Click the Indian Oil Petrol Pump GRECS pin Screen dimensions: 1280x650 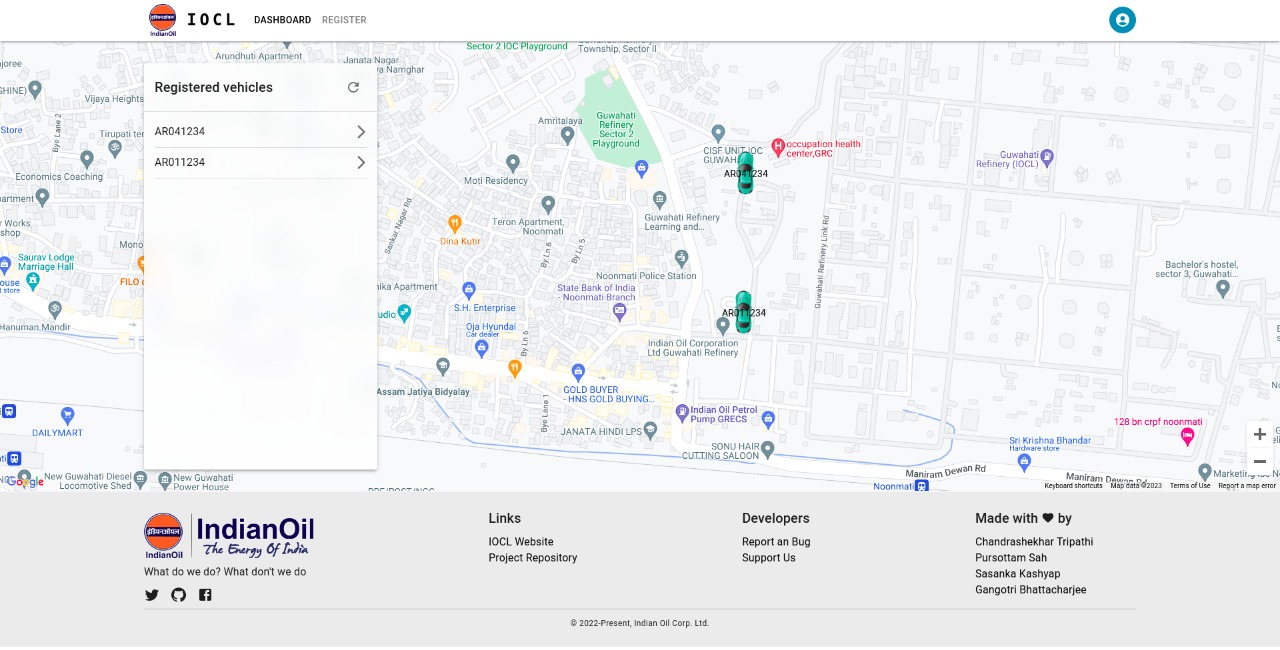tap(682, 412)
